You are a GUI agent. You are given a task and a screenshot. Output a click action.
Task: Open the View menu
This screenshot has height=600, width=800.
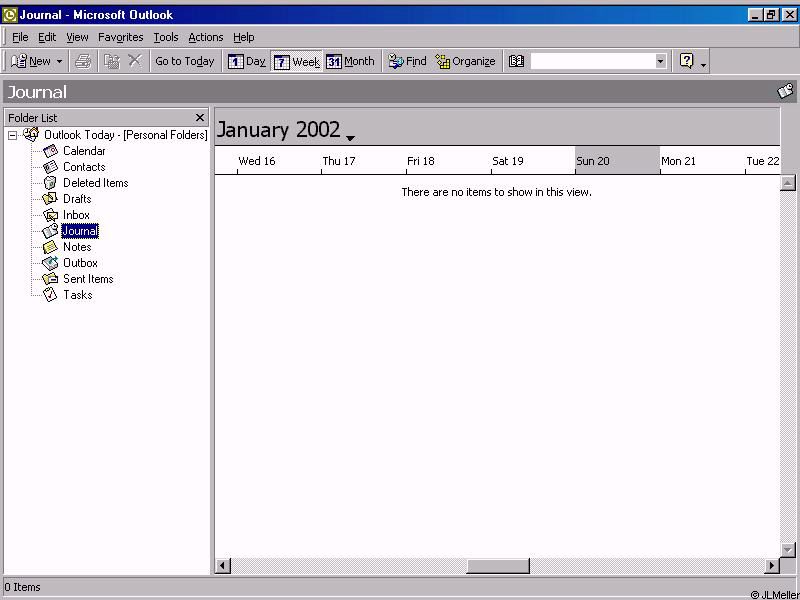click(77, 37)
